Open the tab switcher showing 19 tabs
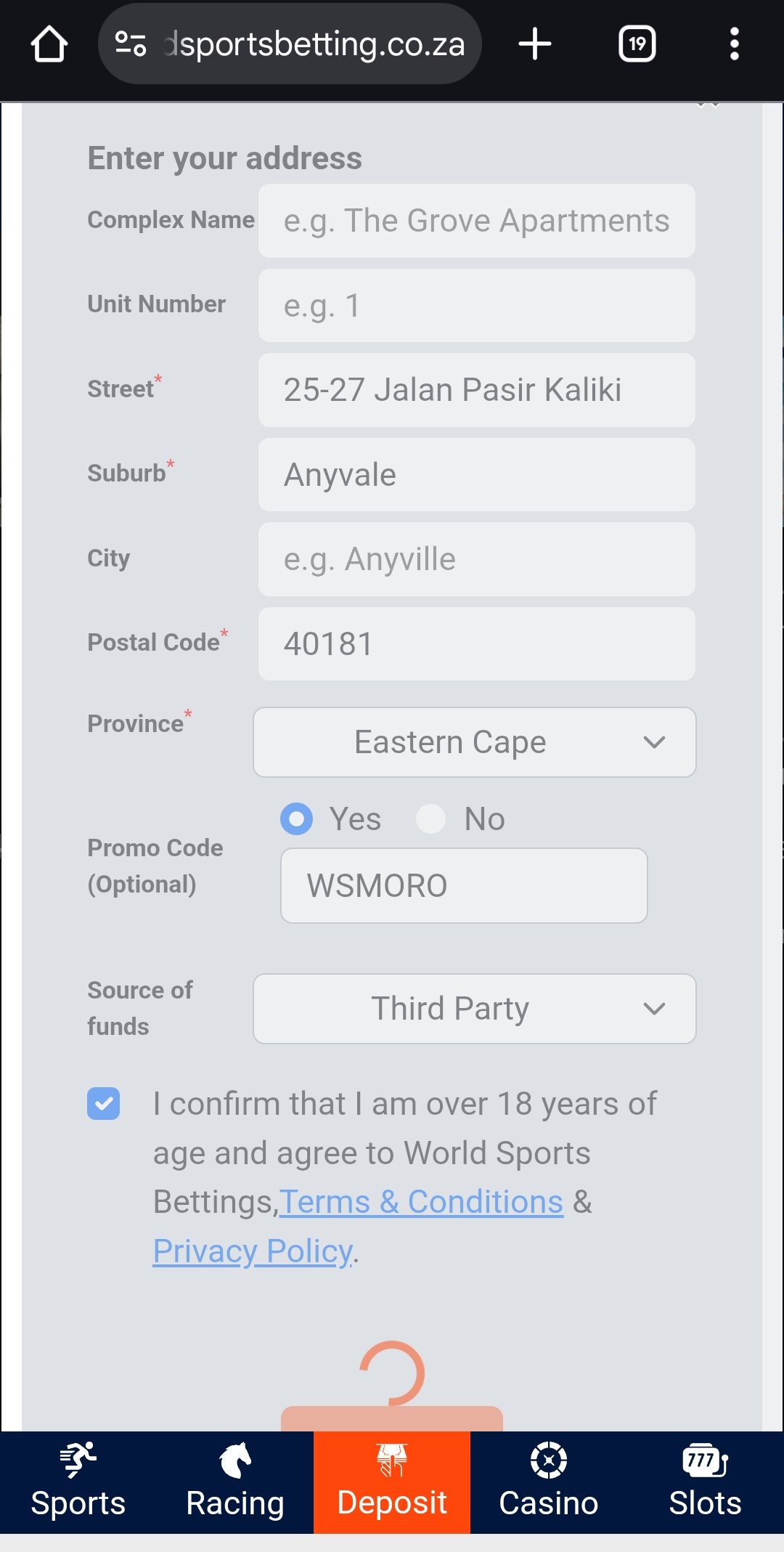The height and width of the screenshot is (1552, 784). point(637,43)
